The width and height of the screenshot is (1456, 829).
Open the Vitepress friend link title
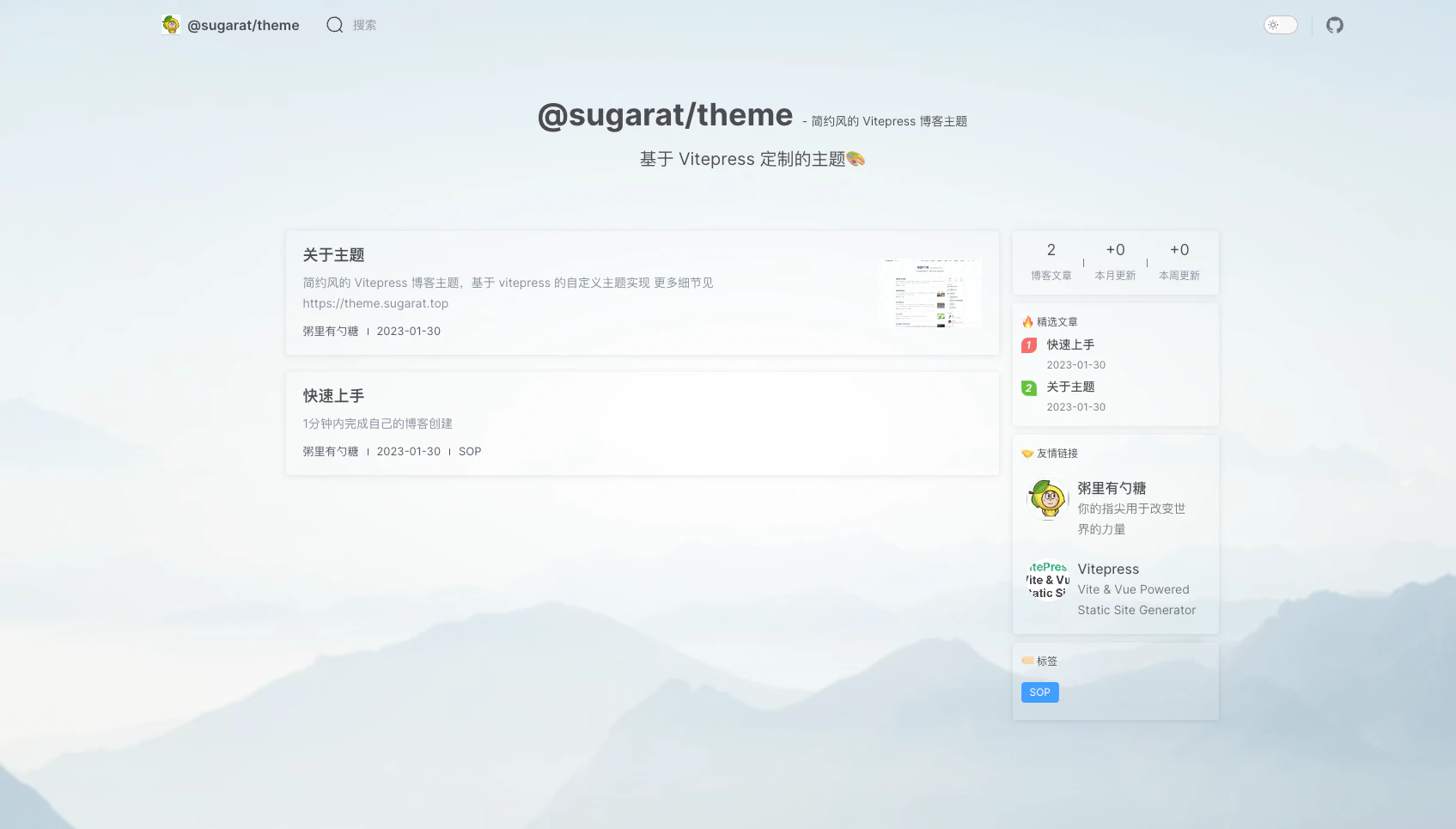point(1108,570)
